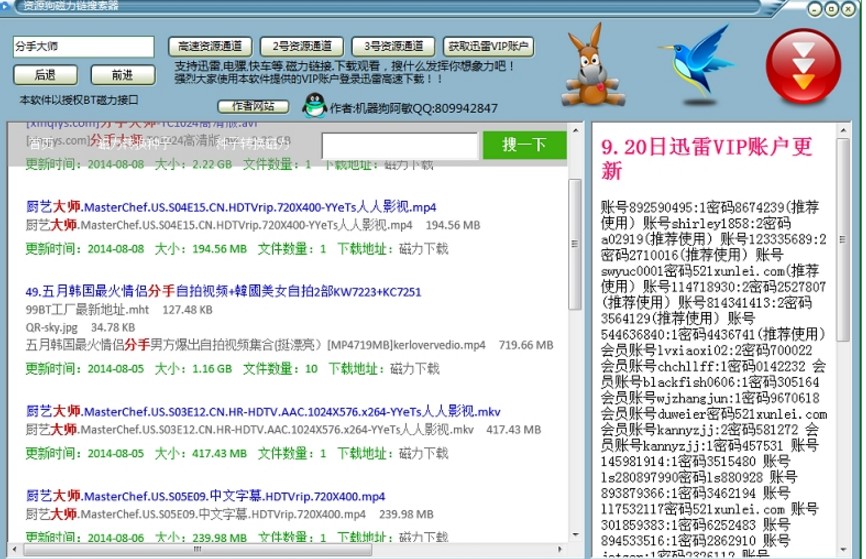Click results pane scroll right arrow
866x559 pixels.
click(560, 550)
